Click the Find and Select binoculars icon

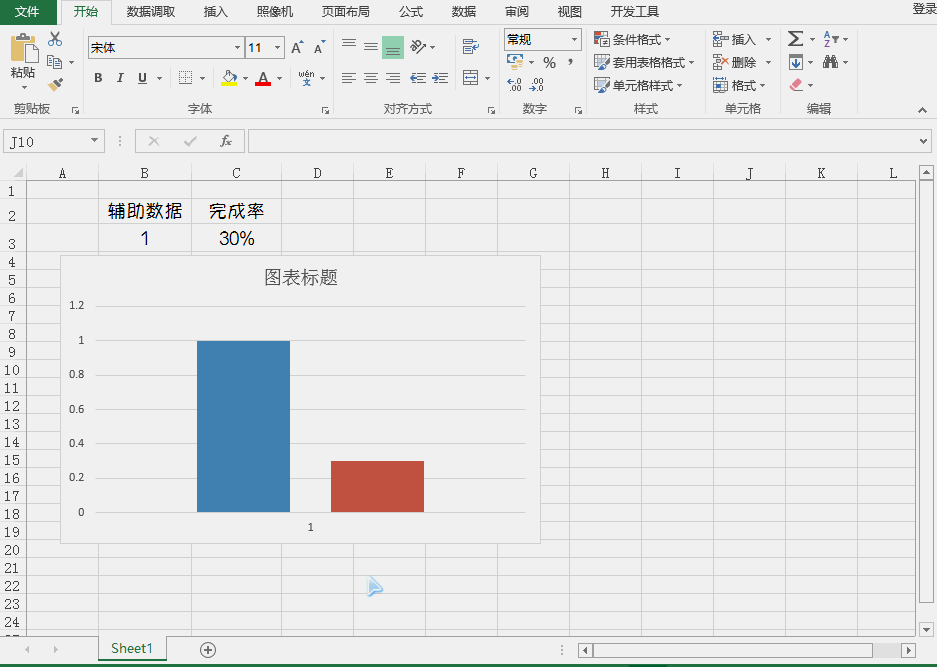coord(832,61)
